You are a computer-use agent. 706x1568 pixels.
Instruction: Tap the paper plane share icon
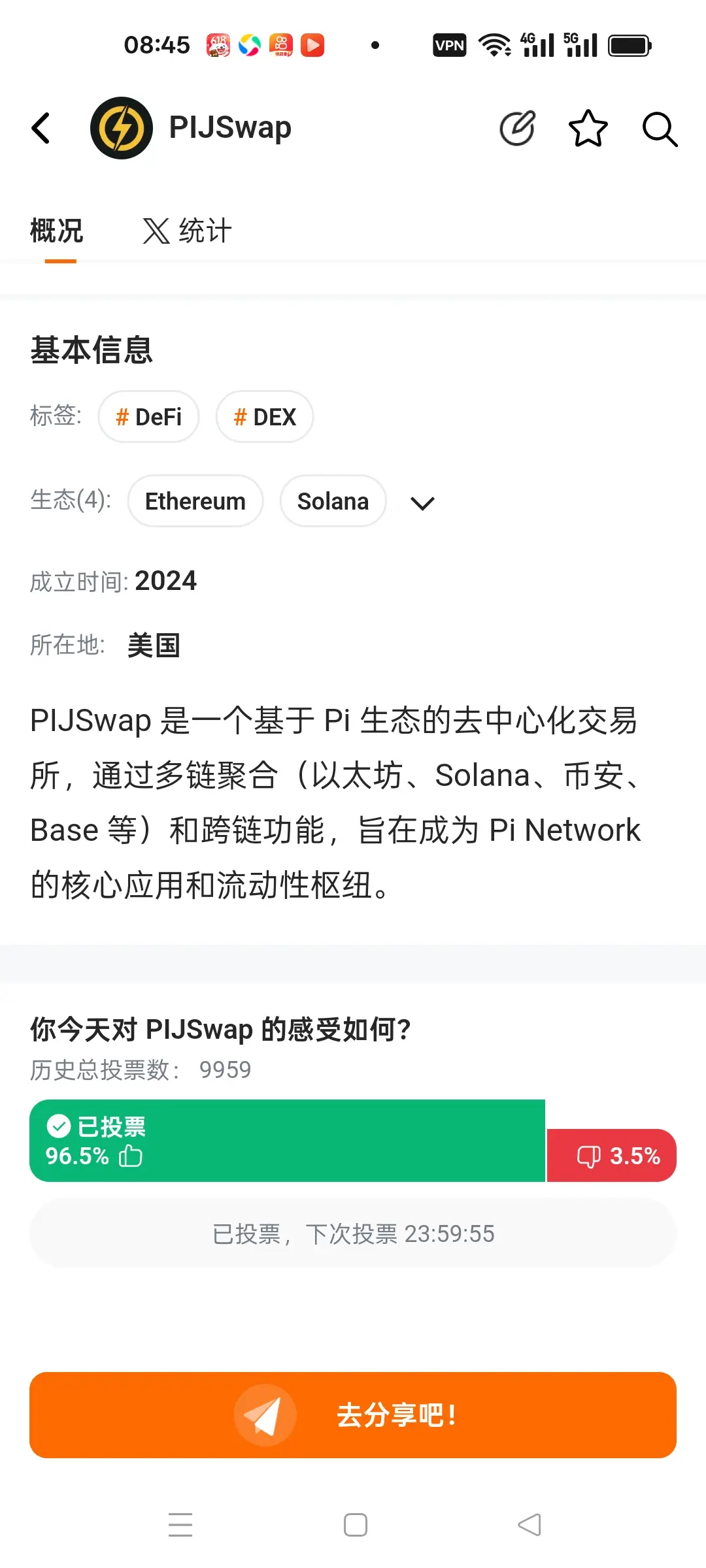point(265,1415)
